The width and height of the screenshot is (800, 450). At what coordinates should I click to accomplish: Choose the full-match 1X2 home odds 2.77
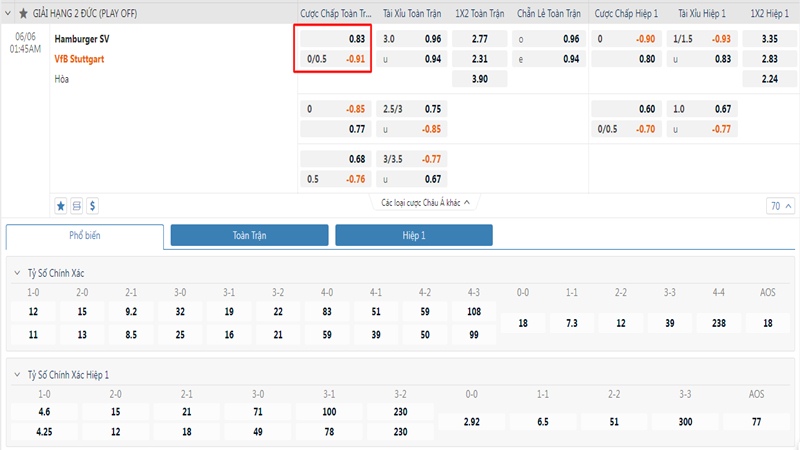click(x=480, y=39)
